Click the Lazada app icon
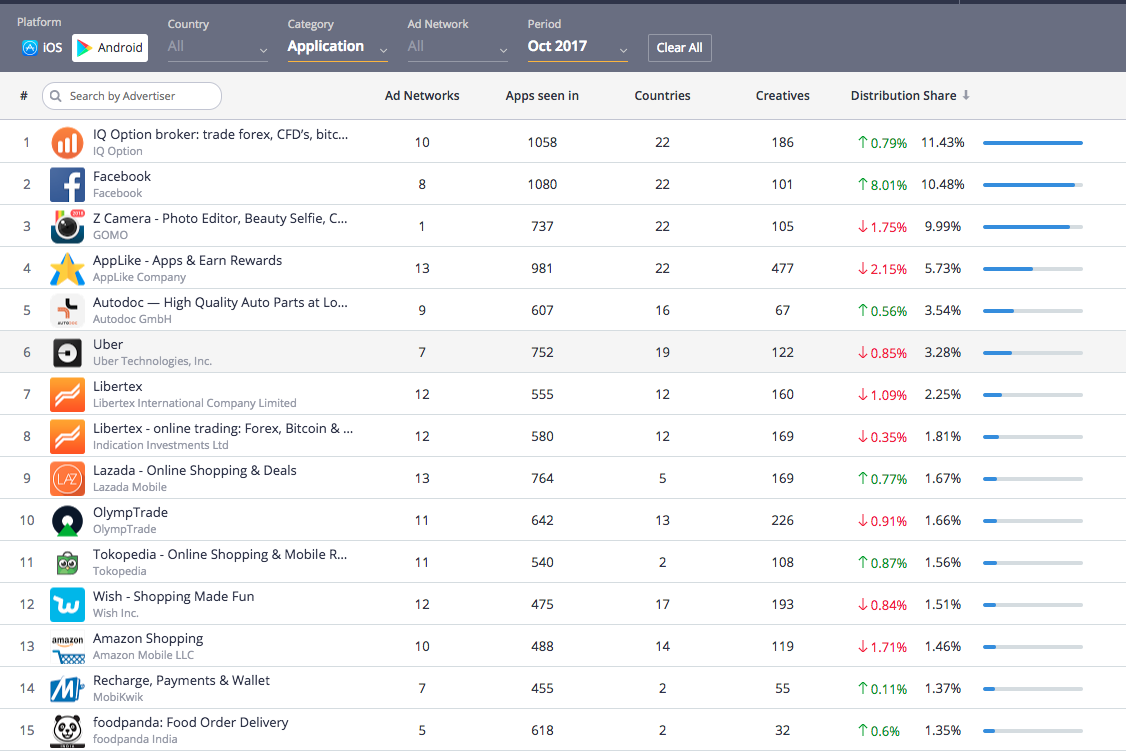1126x753 pixels. click(67, 478)
